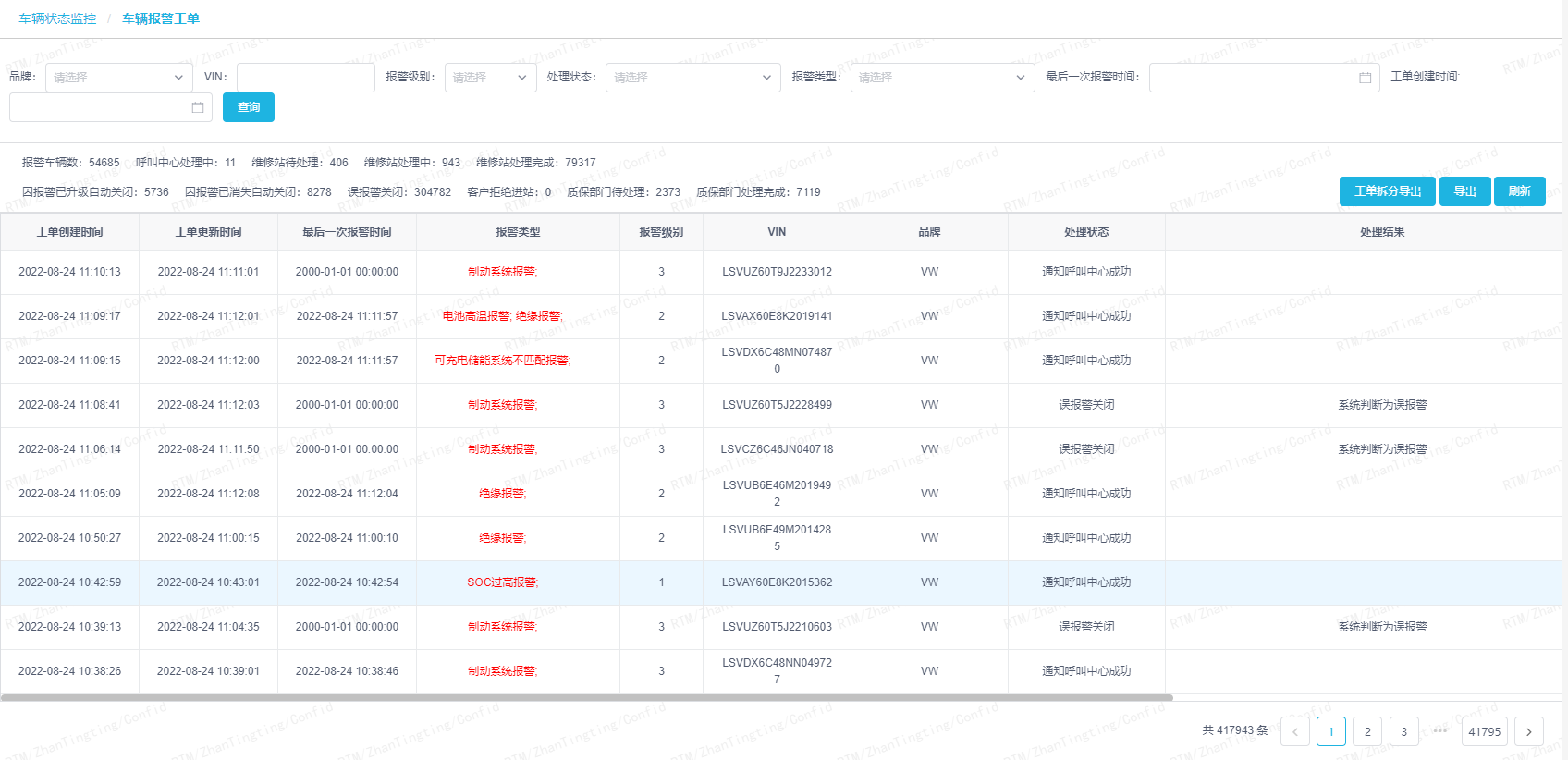Click calendar icon in work order creation date field
This screenshot has width=1568, height=760.
tap(197, 107)
